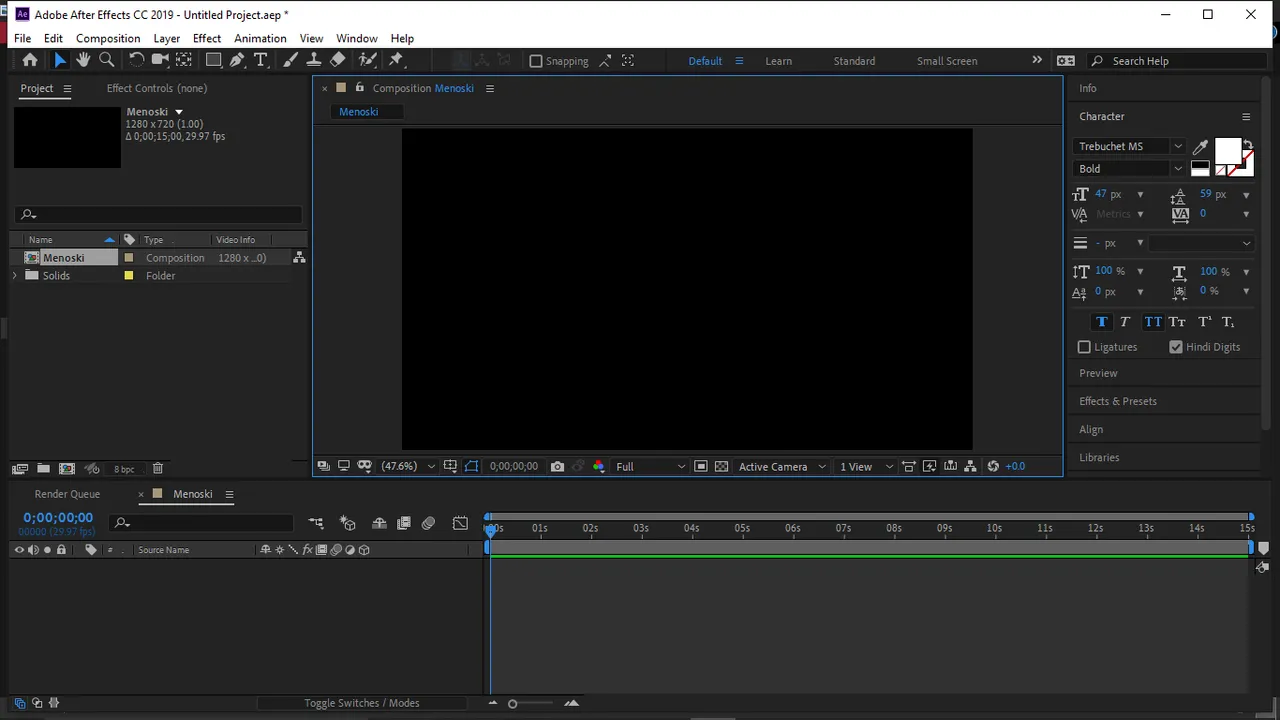
Task: Toggle Draft 3D in timeline
Action: 347,523
